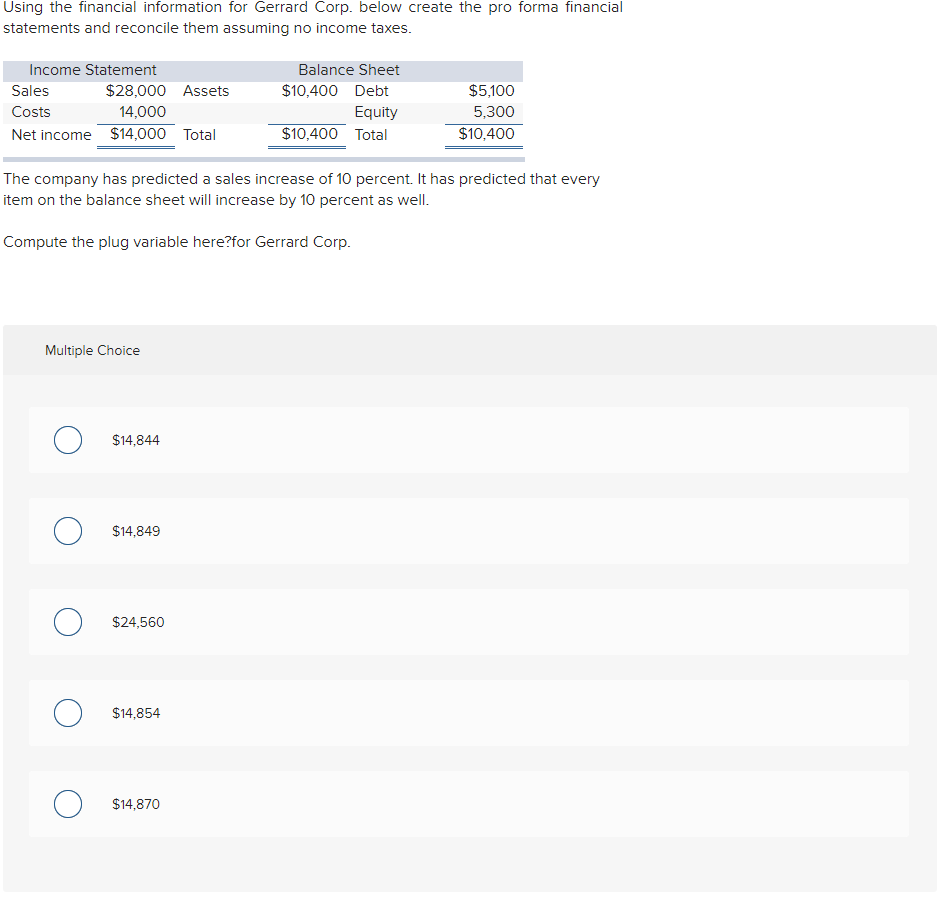
Task: Click the 'sales increase of 10 percent' sentence
Action: (x=301, y=179)
